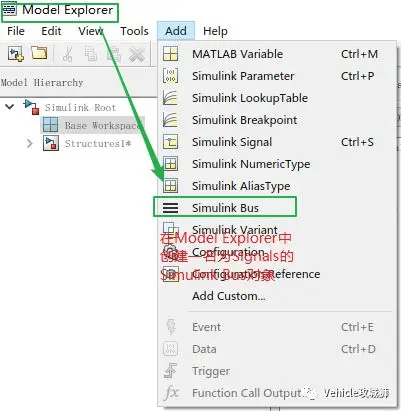Screen dimensions: 401x411
Task: Choose MATLAB Variable from Add menu
Action: 277,54
